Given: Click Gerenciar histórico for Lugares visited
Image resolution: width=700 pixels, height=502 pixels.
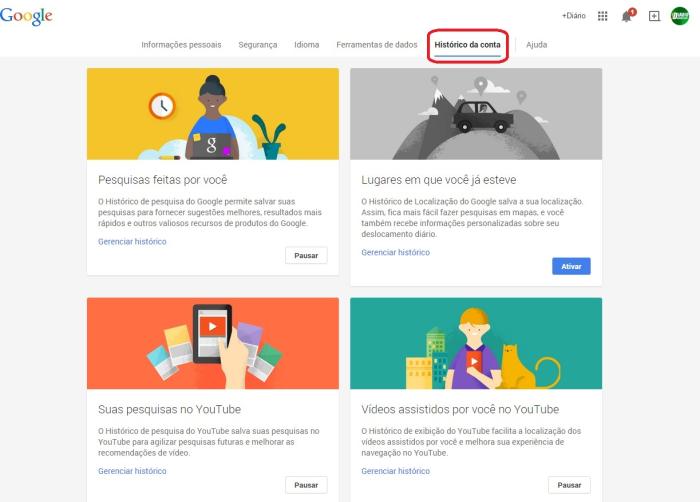Looking at the screenshot, I should (395, 253).
